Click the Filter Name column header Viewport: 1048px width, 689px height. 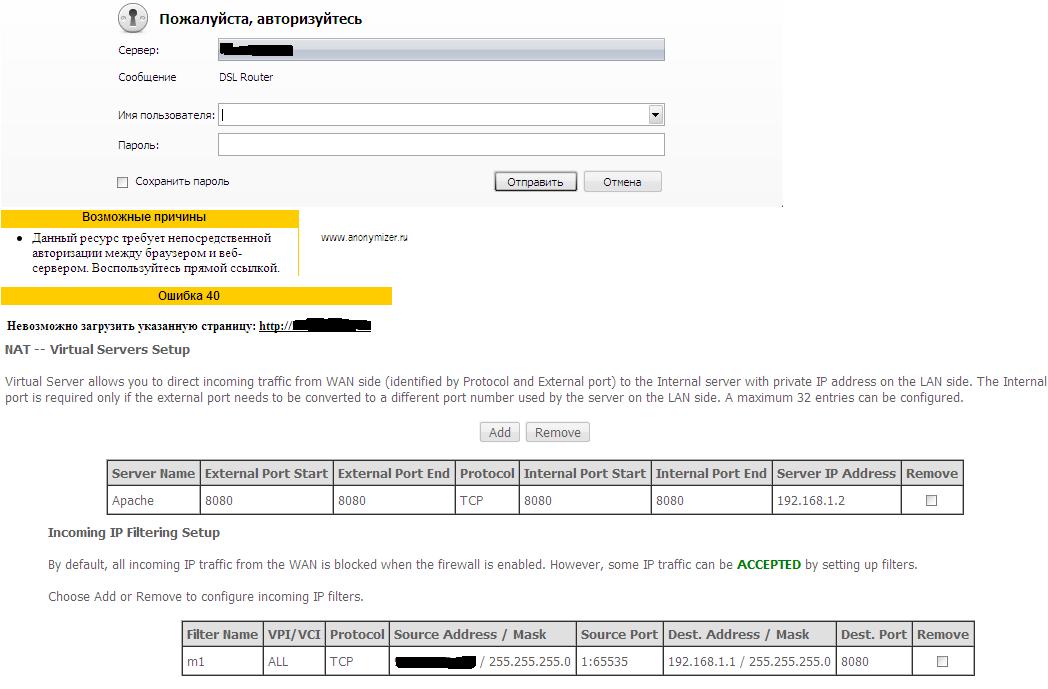(222, 634)
